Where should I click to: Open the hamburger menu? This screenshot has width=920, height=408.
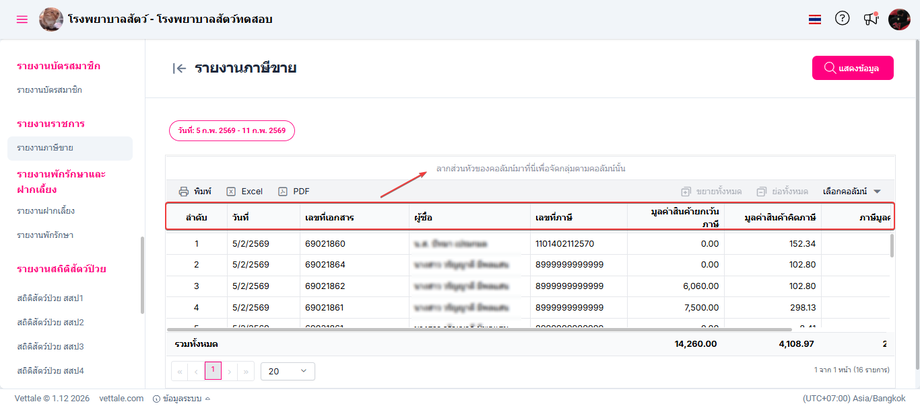coord(22,19)
